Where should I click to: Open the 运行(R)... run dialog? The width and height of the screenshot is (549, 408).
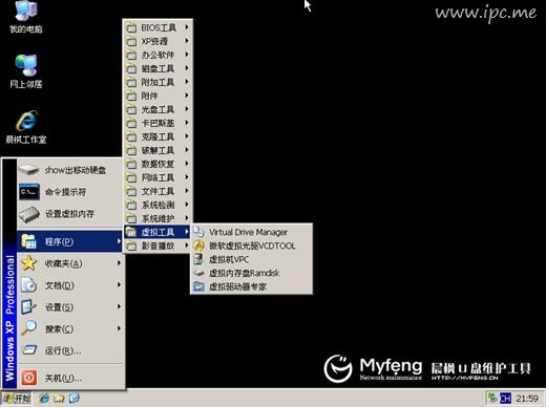[70, 351]
